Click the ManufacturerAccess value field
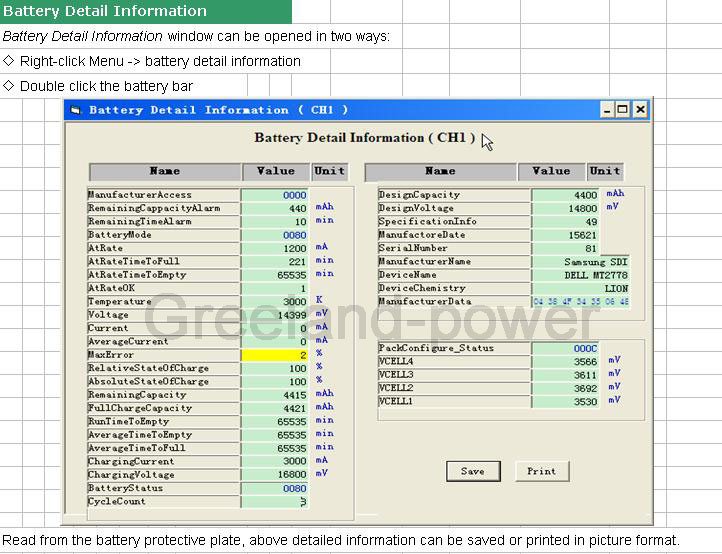 pos(274,195)
